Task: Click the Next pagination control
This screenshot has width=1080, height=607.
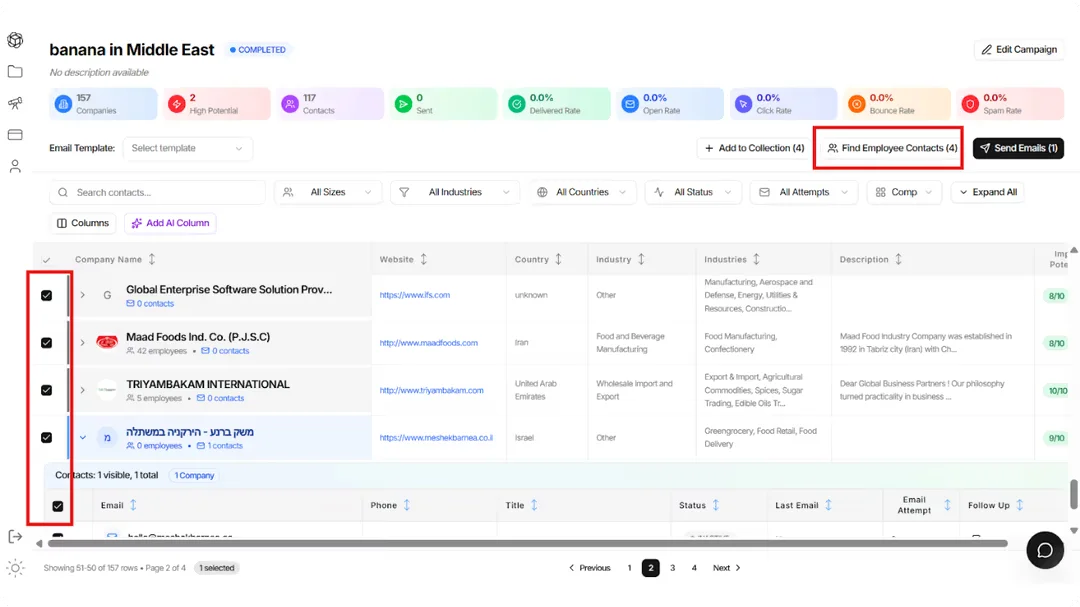Action: click(723, 567)
